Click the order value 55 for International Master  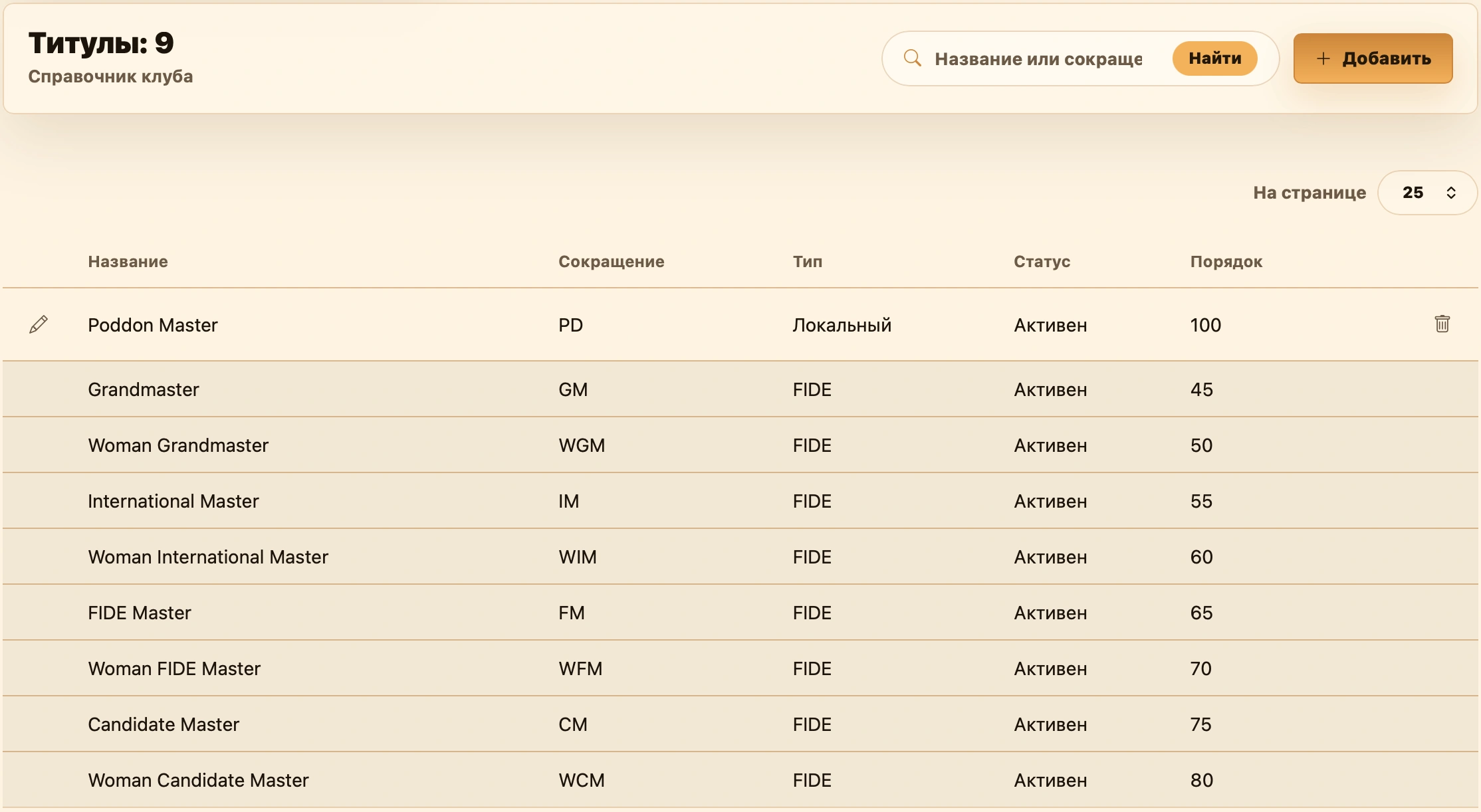pyautogui.click(x=1201, y=501)
